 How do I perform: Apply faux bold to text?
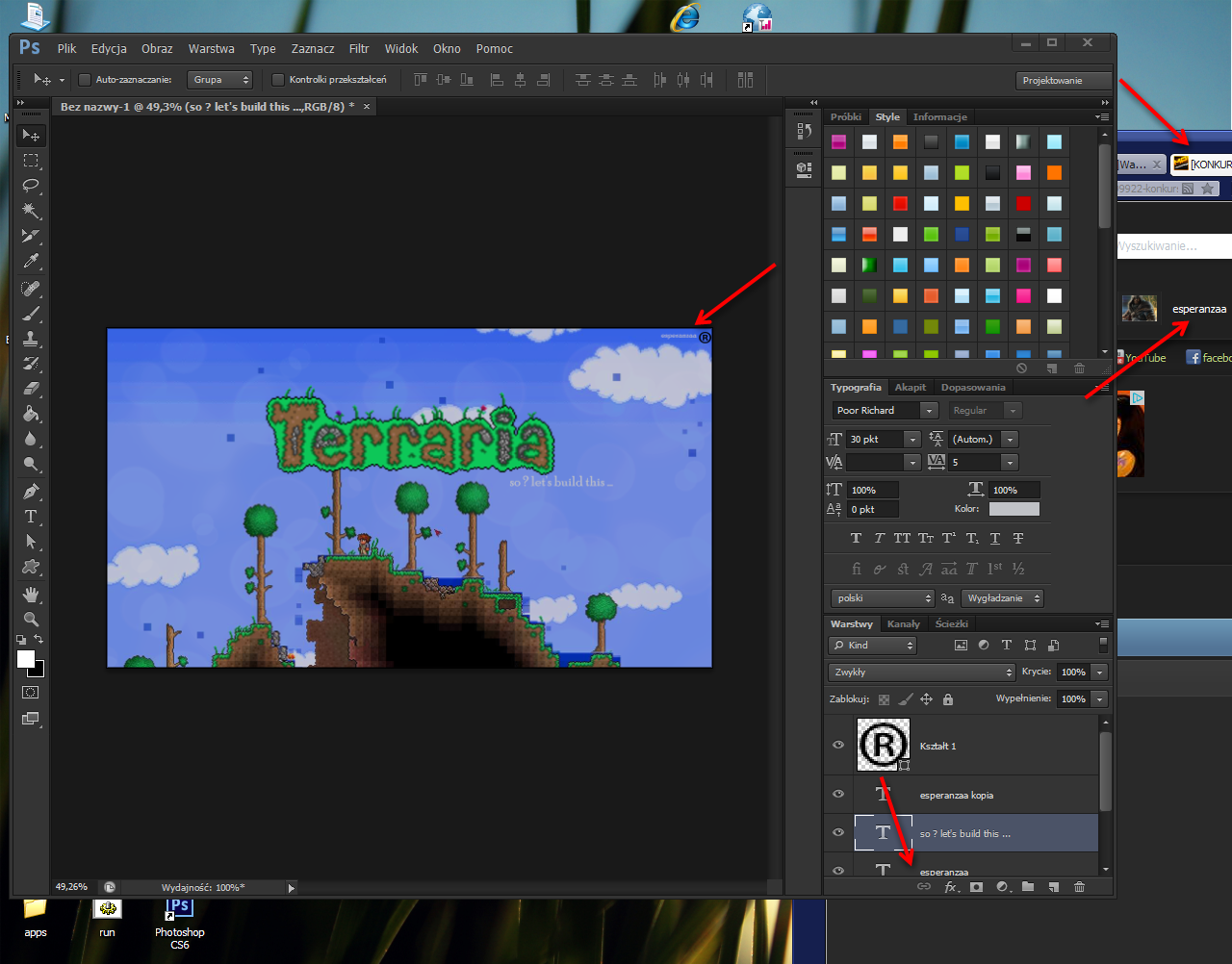click(856, 539)
